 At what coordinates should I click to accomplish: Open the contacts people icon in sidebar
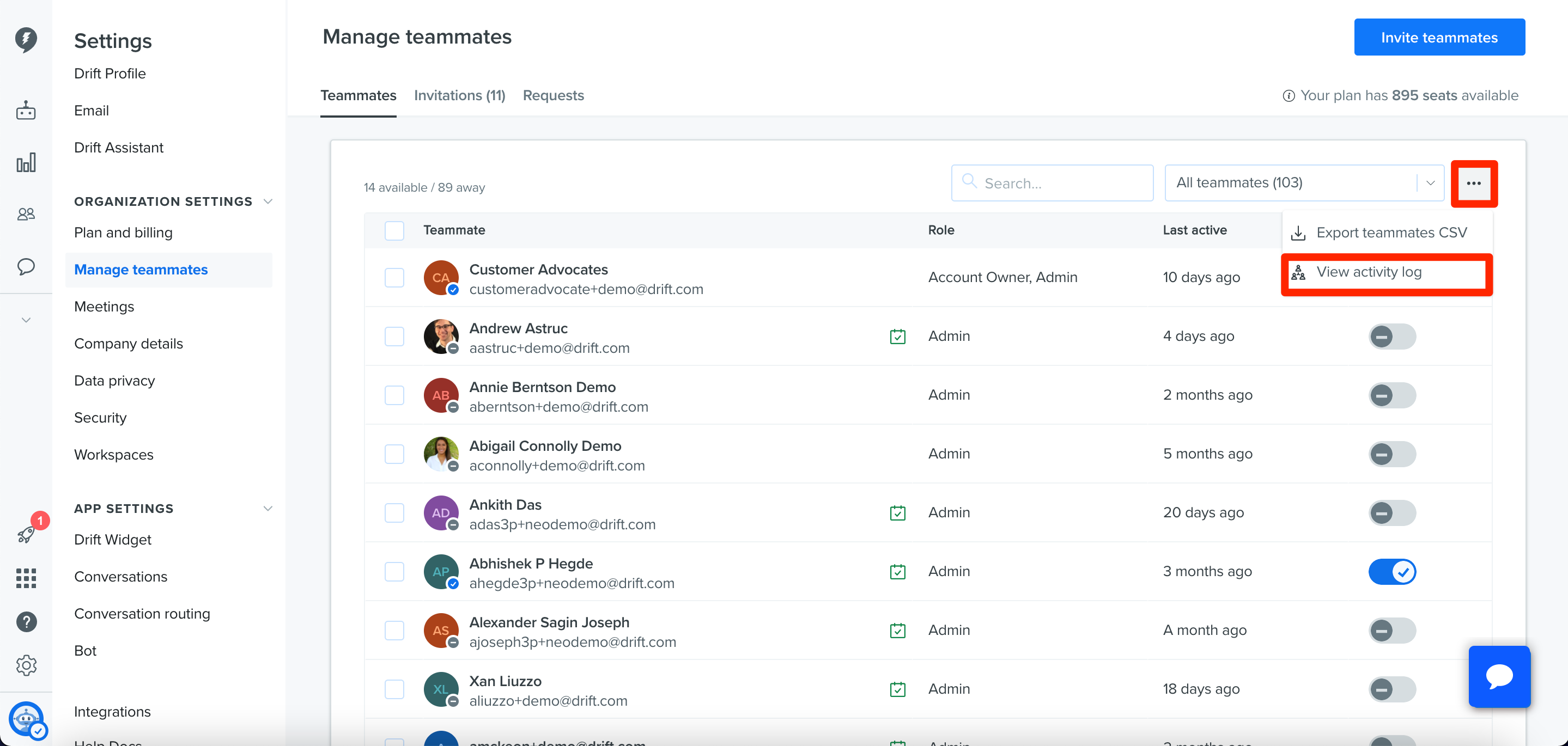click(x=26, y=214)
